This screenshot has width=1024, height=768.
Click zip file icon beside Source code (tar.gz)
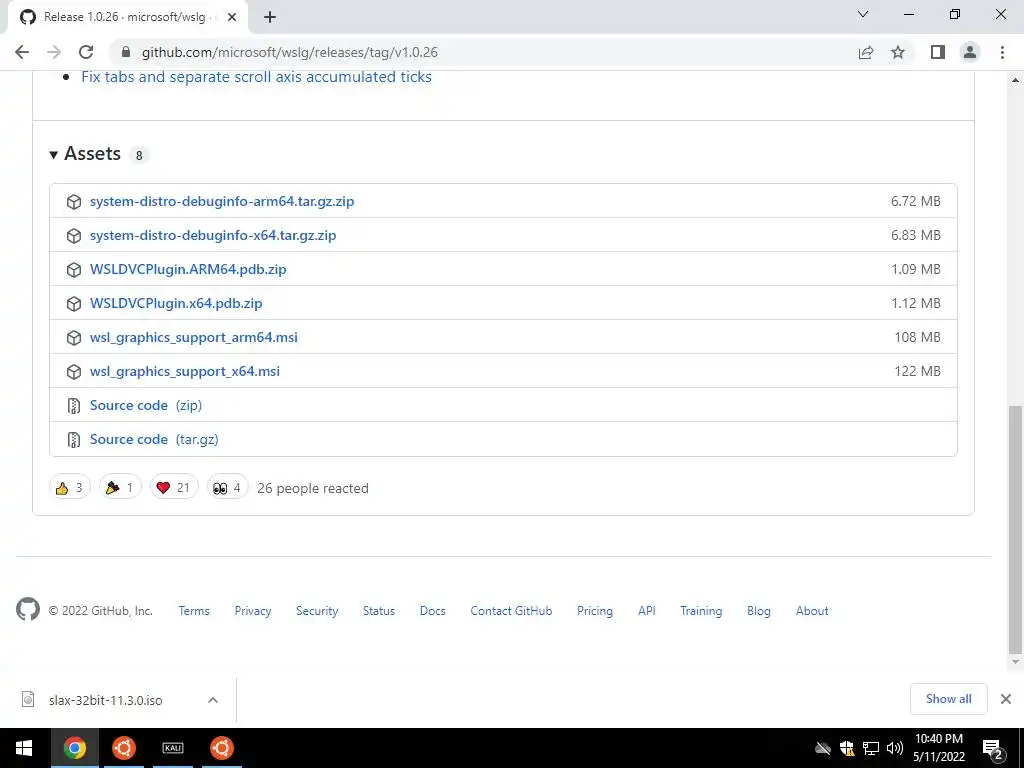coord(74,440)
